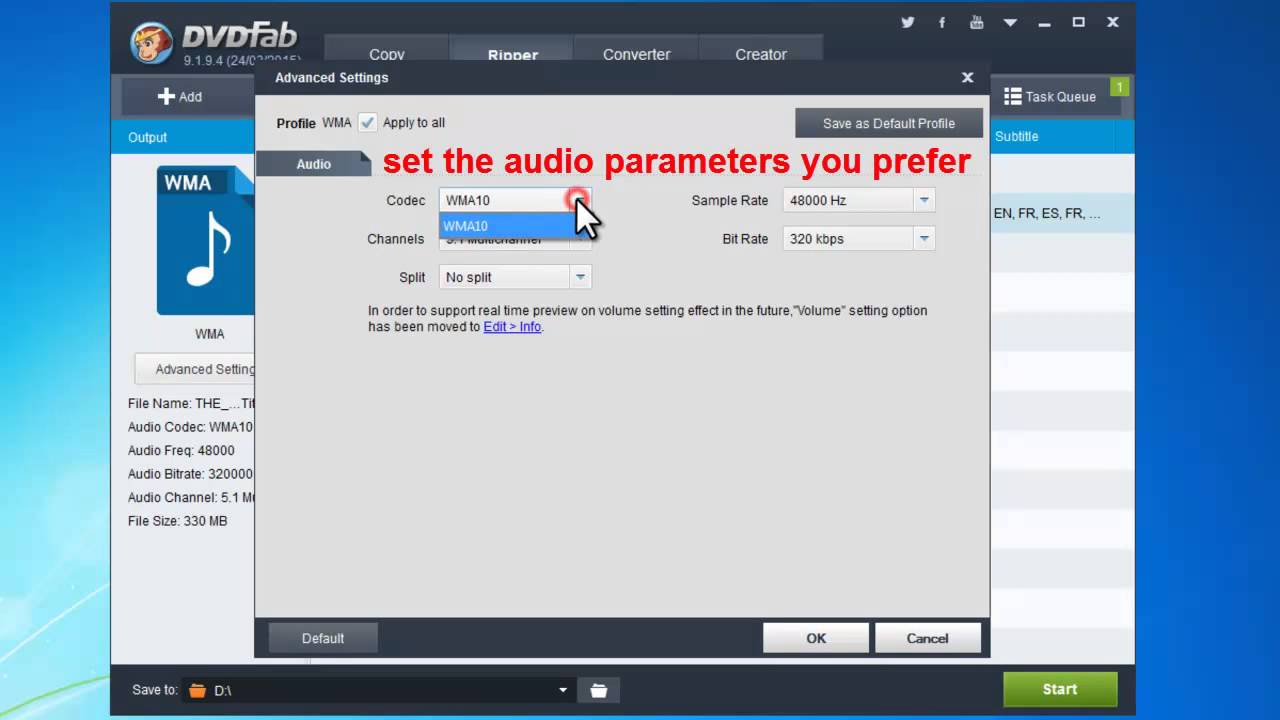Open the Sample Rate dropdown arrow
Viewport: 1280px width, 720px height.
(x=924, y=200)
